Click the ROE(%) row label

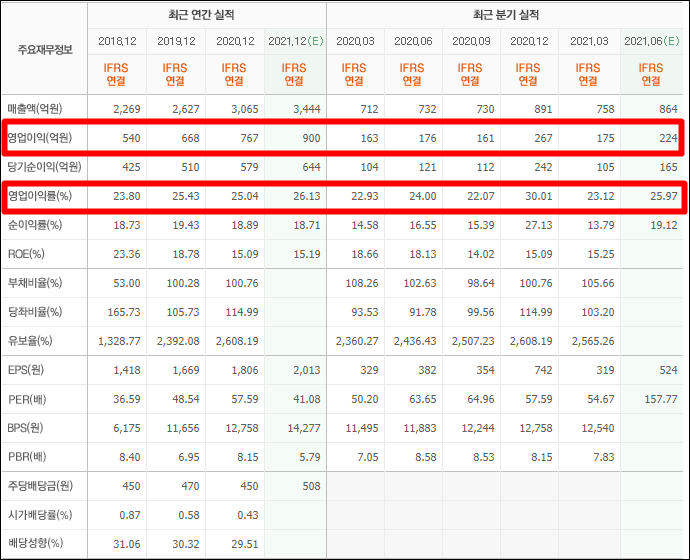pyautogui.click(x=26, y=254)
